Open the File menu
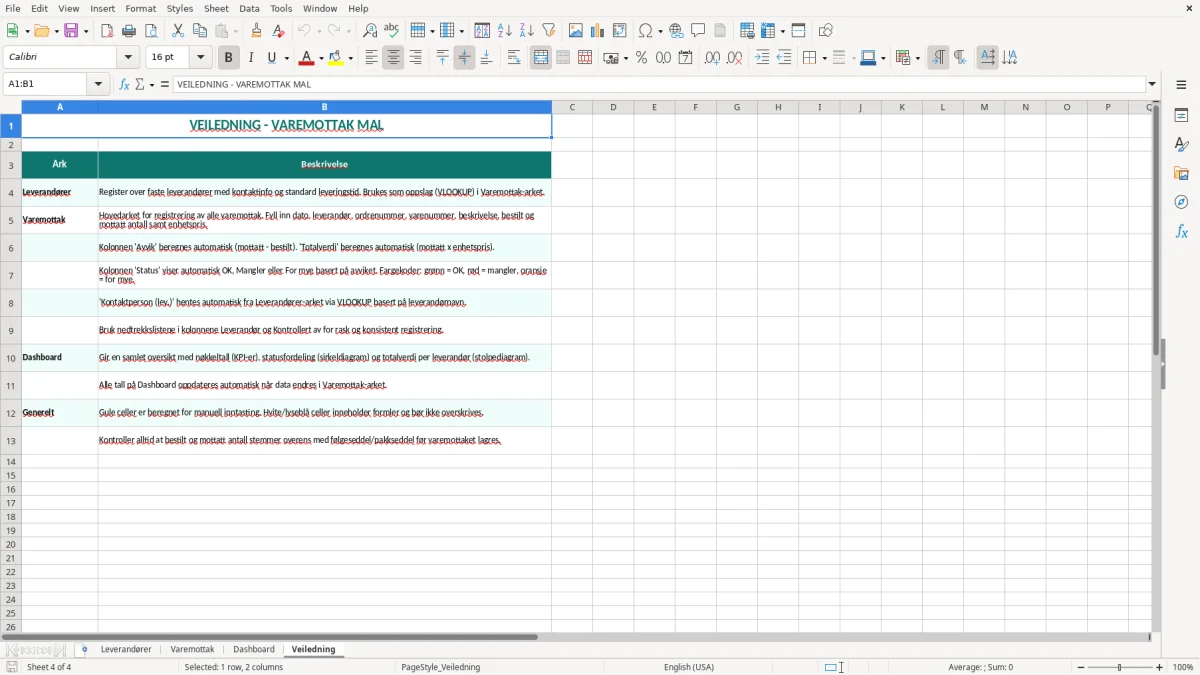The width and height of the screenshot is (1200, 675). click(12, 8)
